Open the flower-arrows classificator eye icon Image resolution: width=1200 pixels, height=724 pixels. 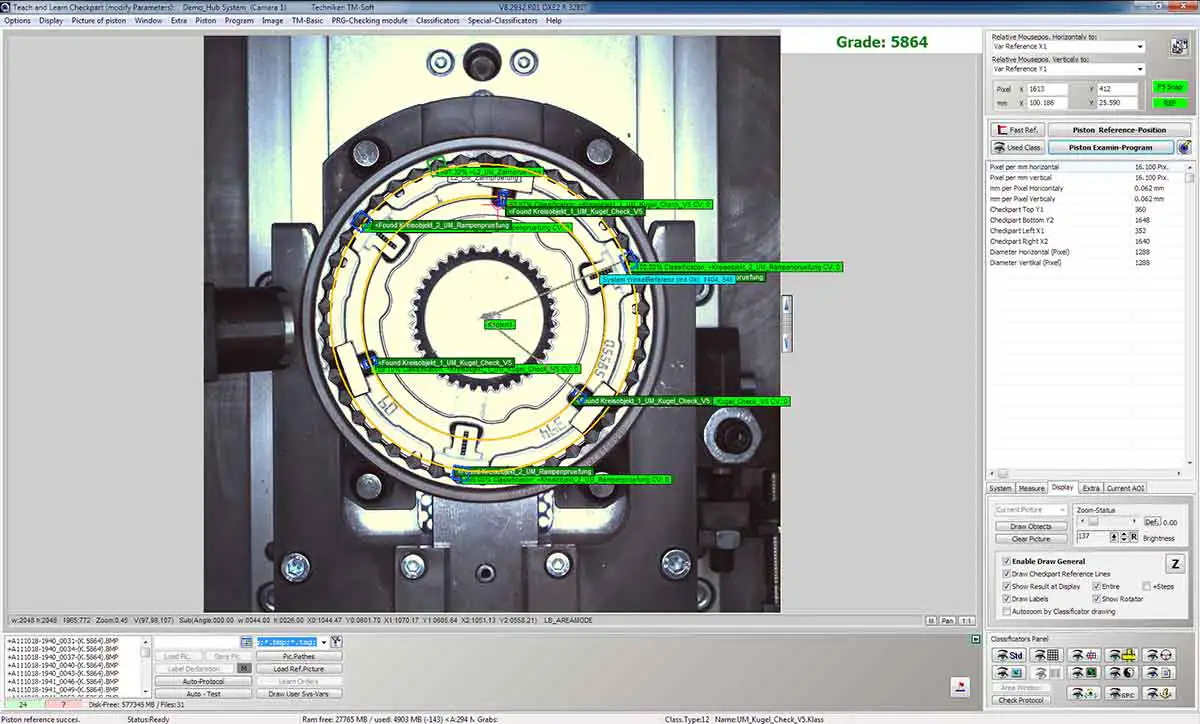click(1084, 693)
